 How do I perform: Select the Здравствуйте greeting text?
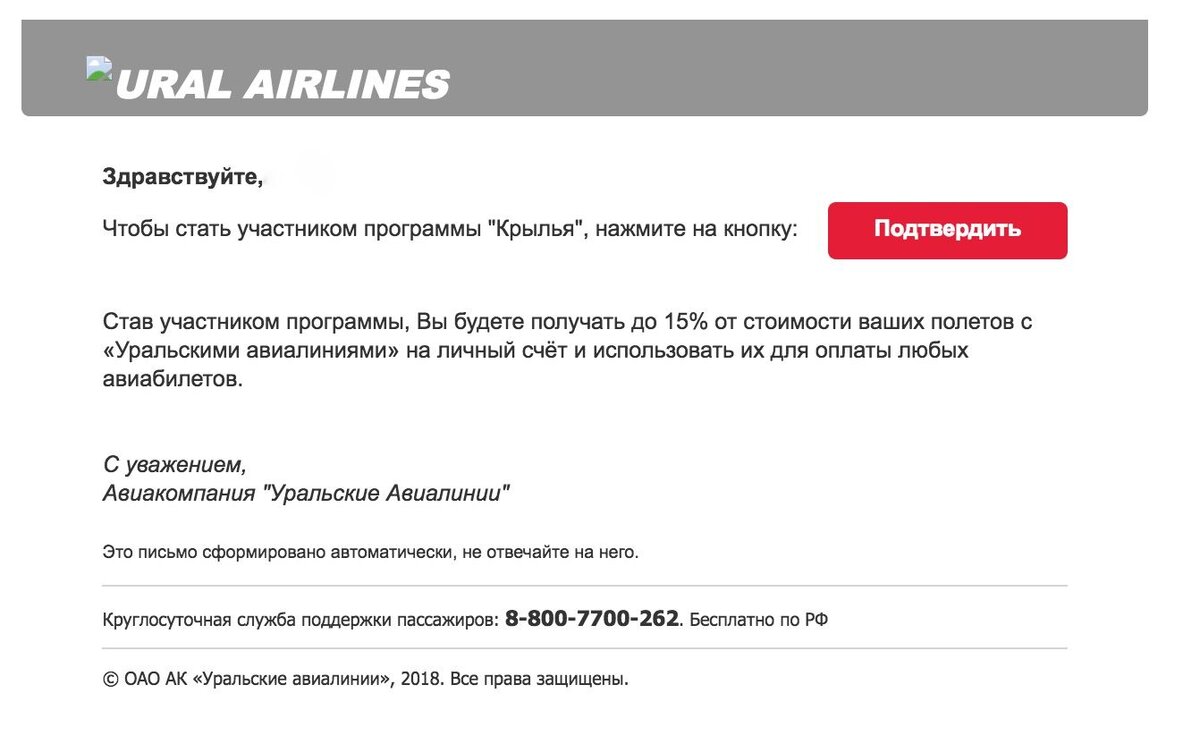(x=183, y=178)
